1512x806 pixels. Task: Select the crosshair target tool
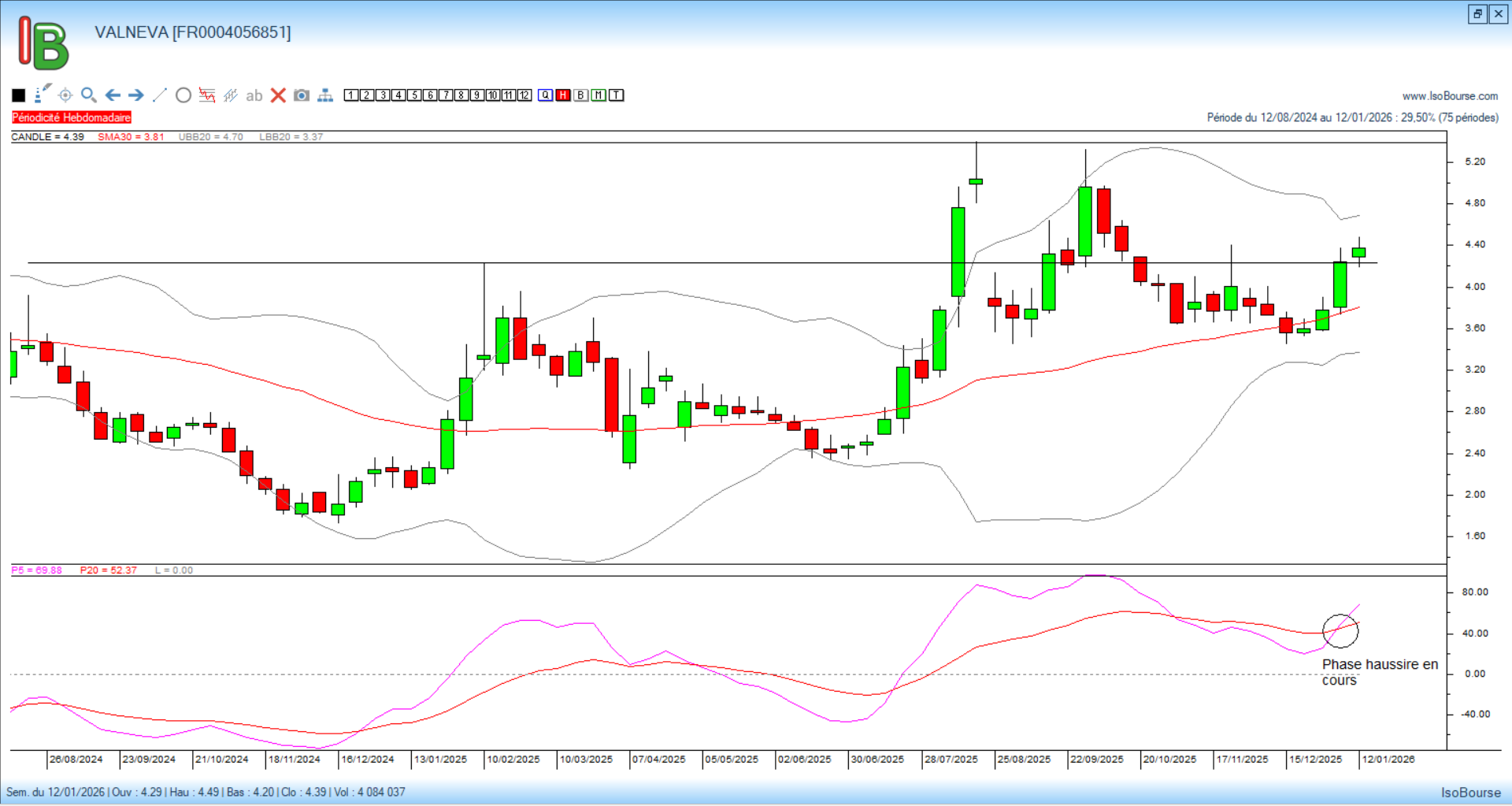tap(65, 95)
